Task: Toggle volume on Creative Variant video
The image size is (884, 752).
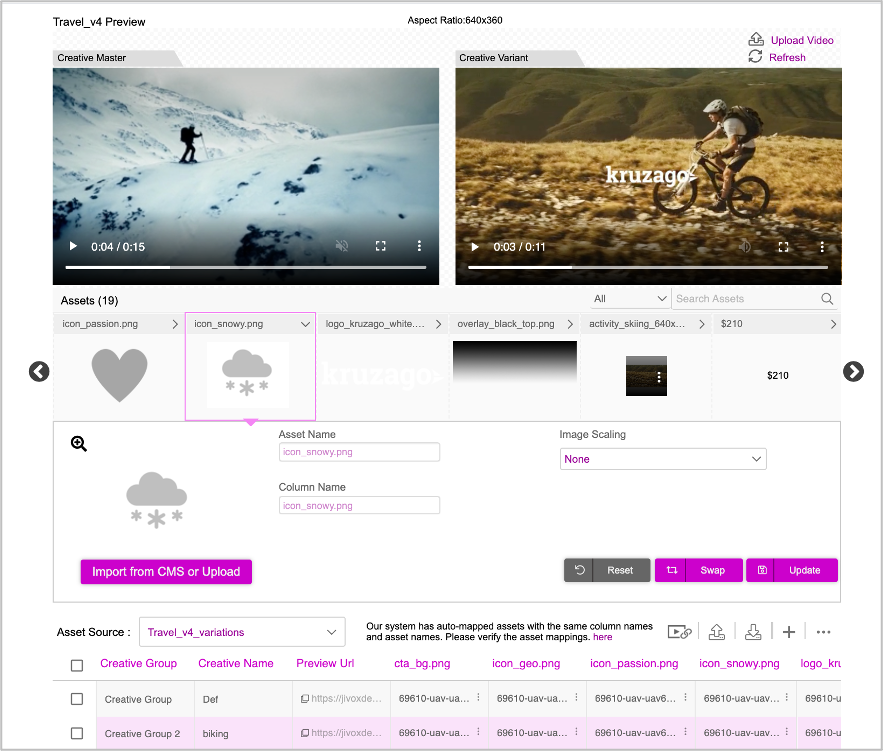Action: click(x=745, y=247)
